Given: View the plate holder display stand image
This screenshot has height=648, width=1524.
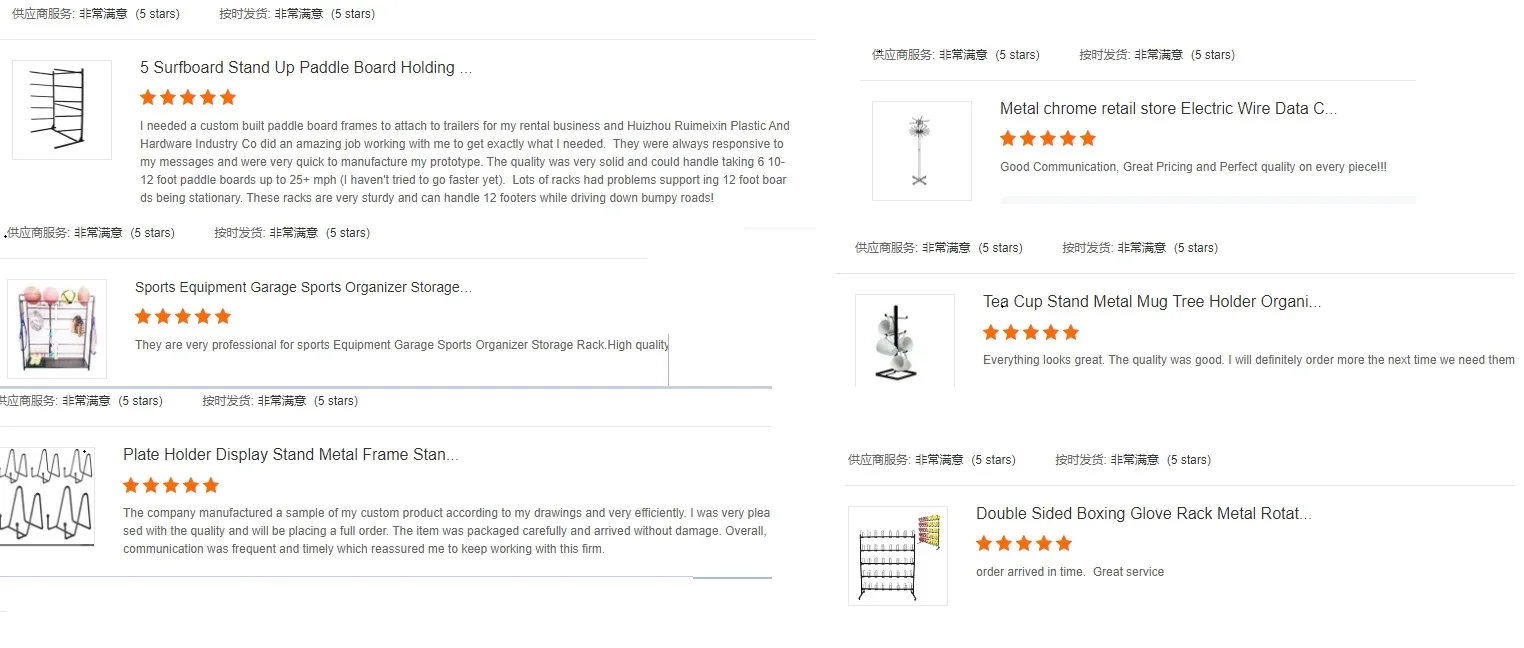Looking at the screenshot, I should (47, 496).
